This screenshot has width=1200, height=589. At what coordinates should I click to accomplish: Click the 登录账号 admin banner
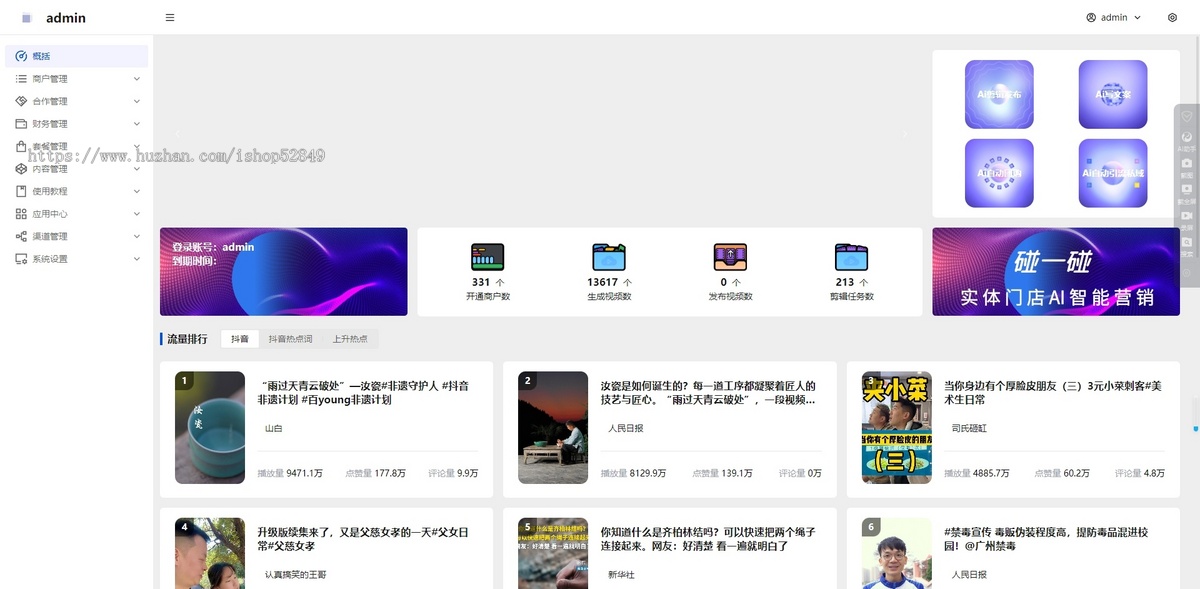(x=284, y=272)
